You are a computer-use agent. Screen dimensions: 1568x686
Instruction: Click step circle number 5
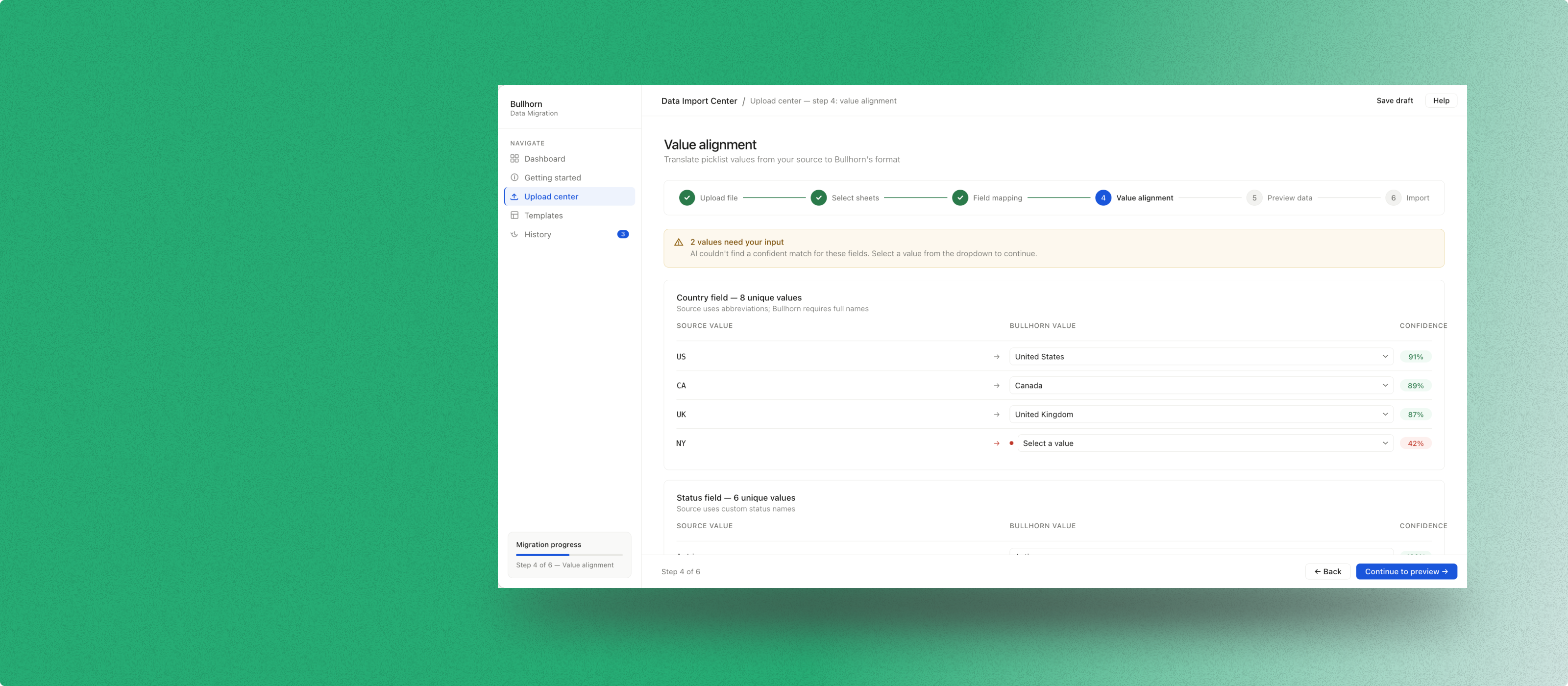1254,198
